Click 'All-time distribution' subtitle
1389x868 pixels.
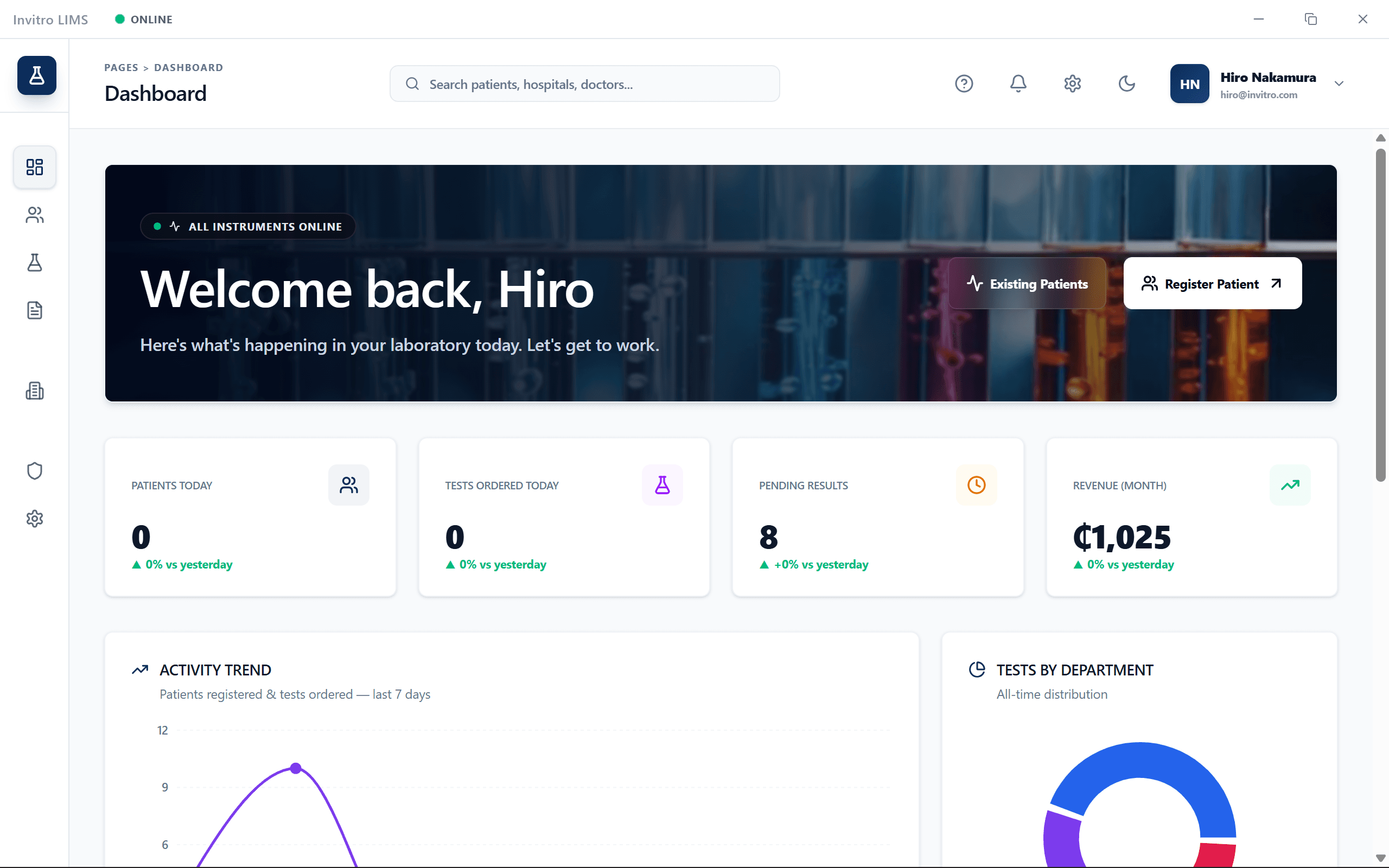pos(1052,694)
